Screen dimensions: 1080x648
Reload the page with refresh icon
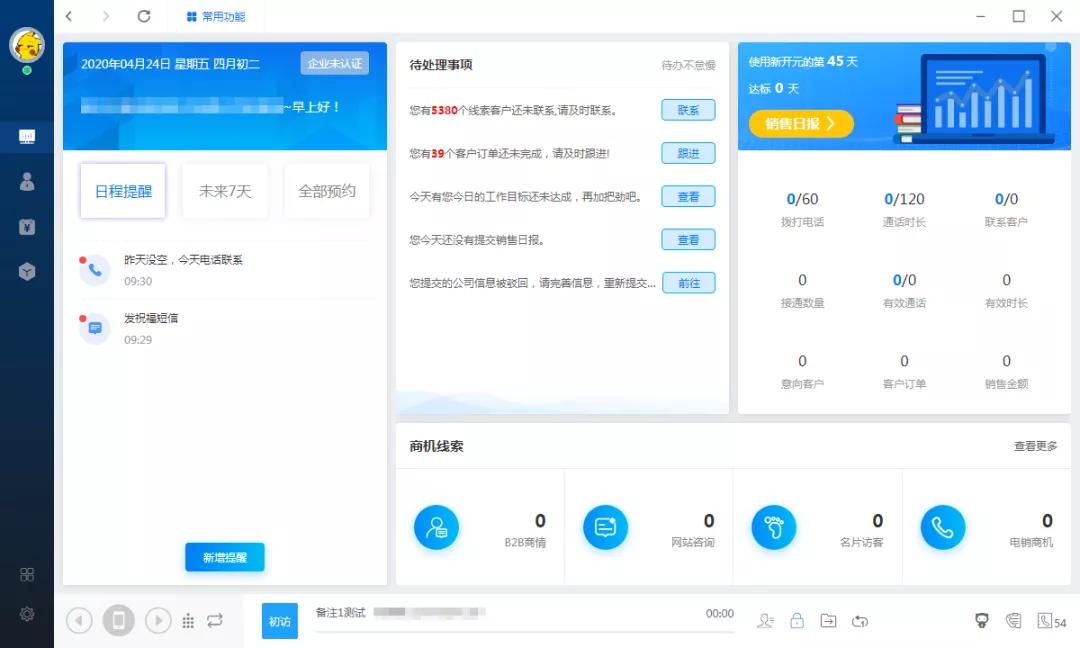tap(143, 16)
